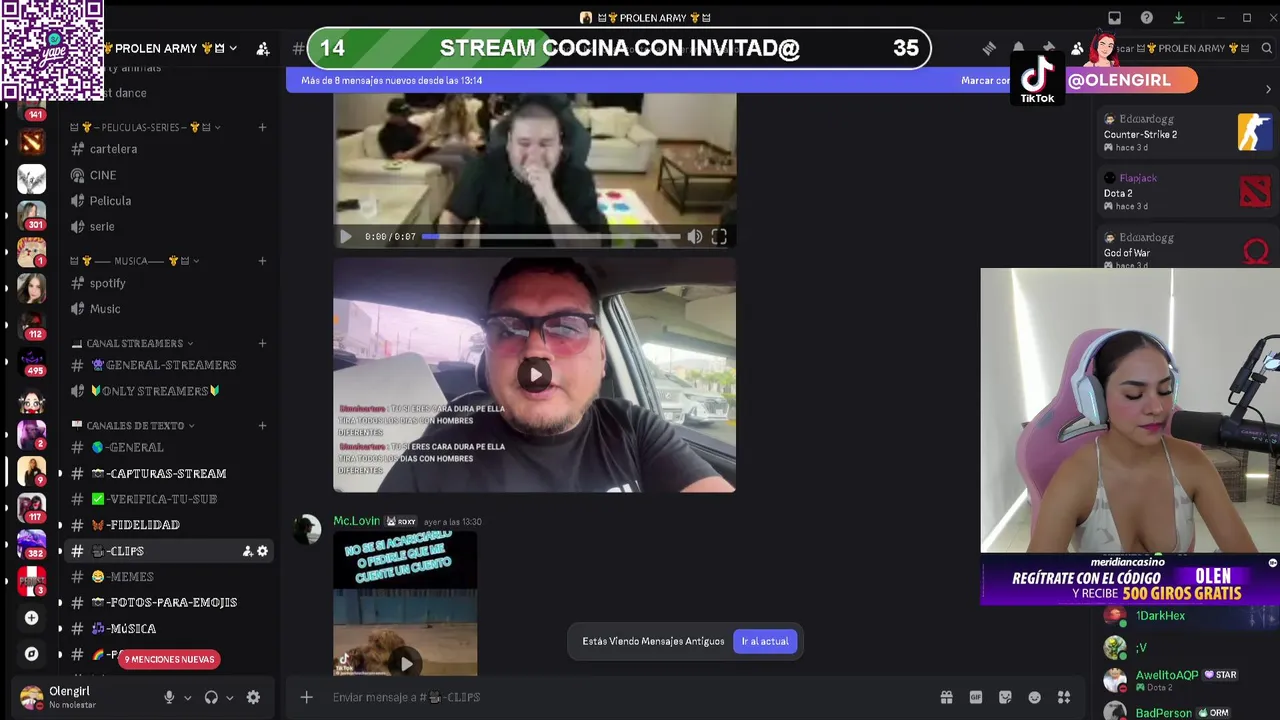
Task: Collapse the CANALES DE TEXTO category
Action: coord(133,425)
